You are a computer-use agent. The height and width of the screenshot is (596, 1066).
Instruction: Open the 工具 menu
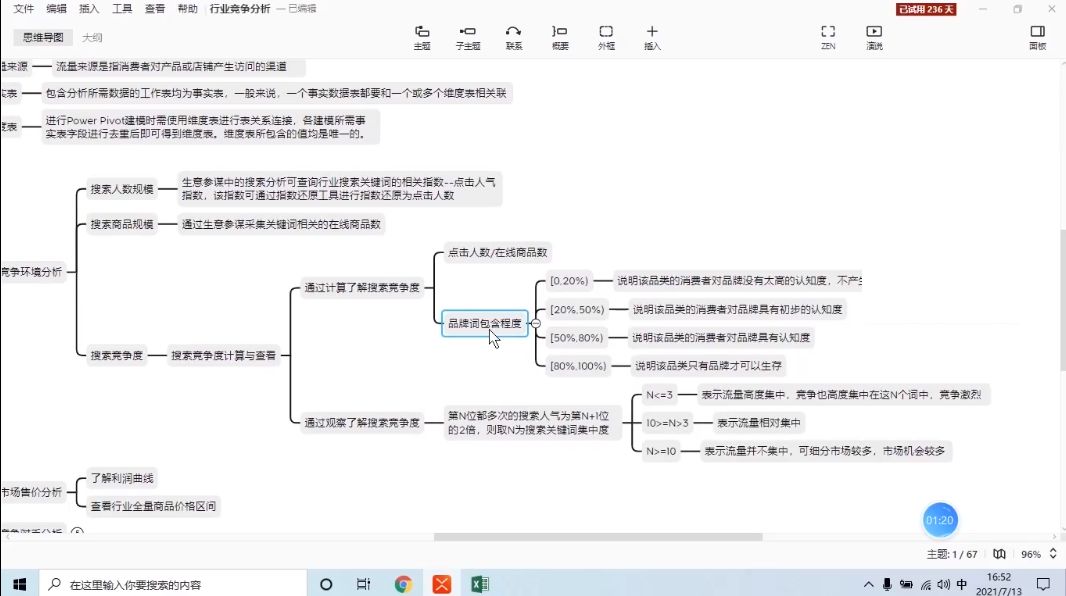(122, 9)
